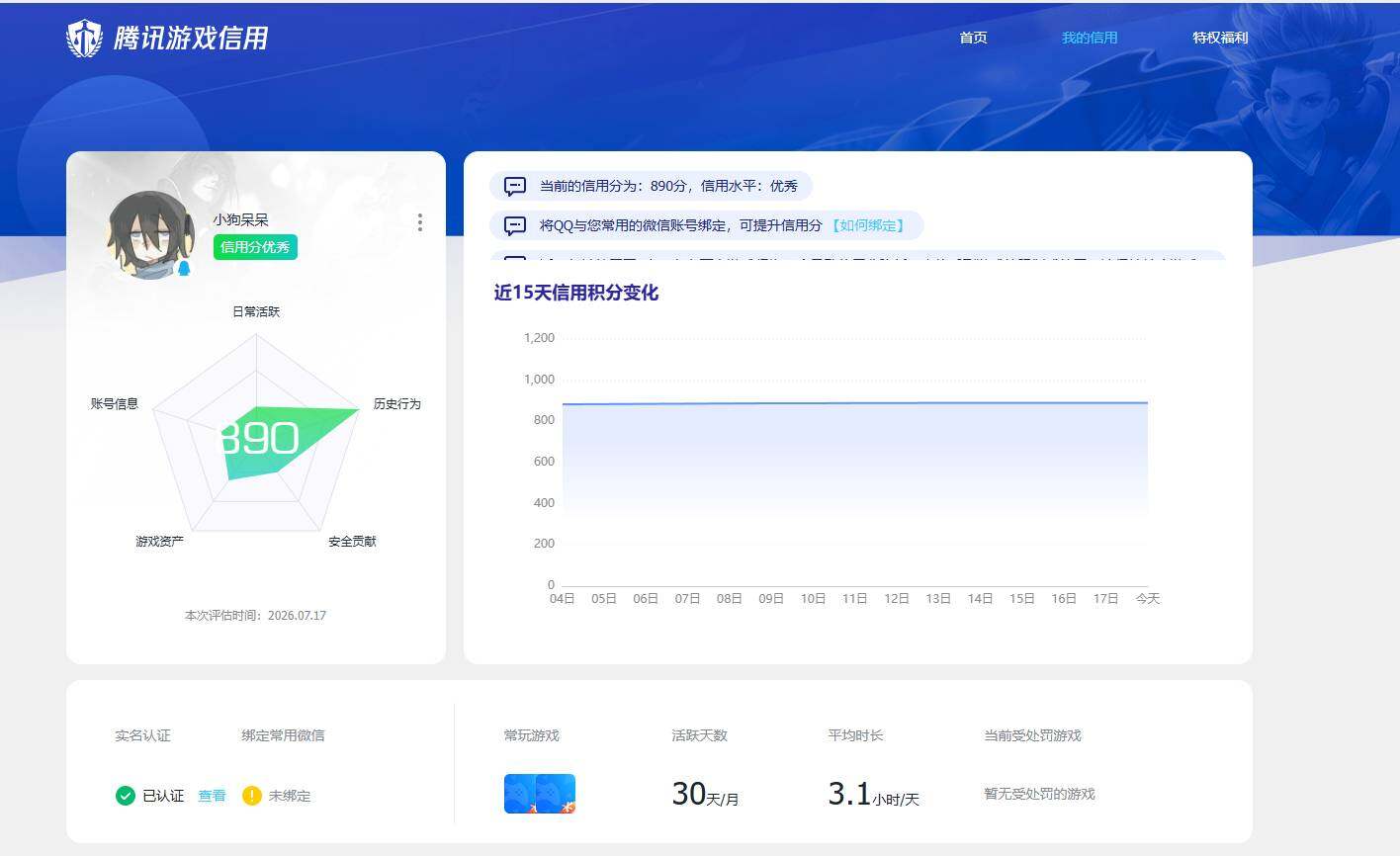This screenshot has height=856, width=1400.
Task: Open the 首页 navigation tab
Action: (x=973, y=38)
